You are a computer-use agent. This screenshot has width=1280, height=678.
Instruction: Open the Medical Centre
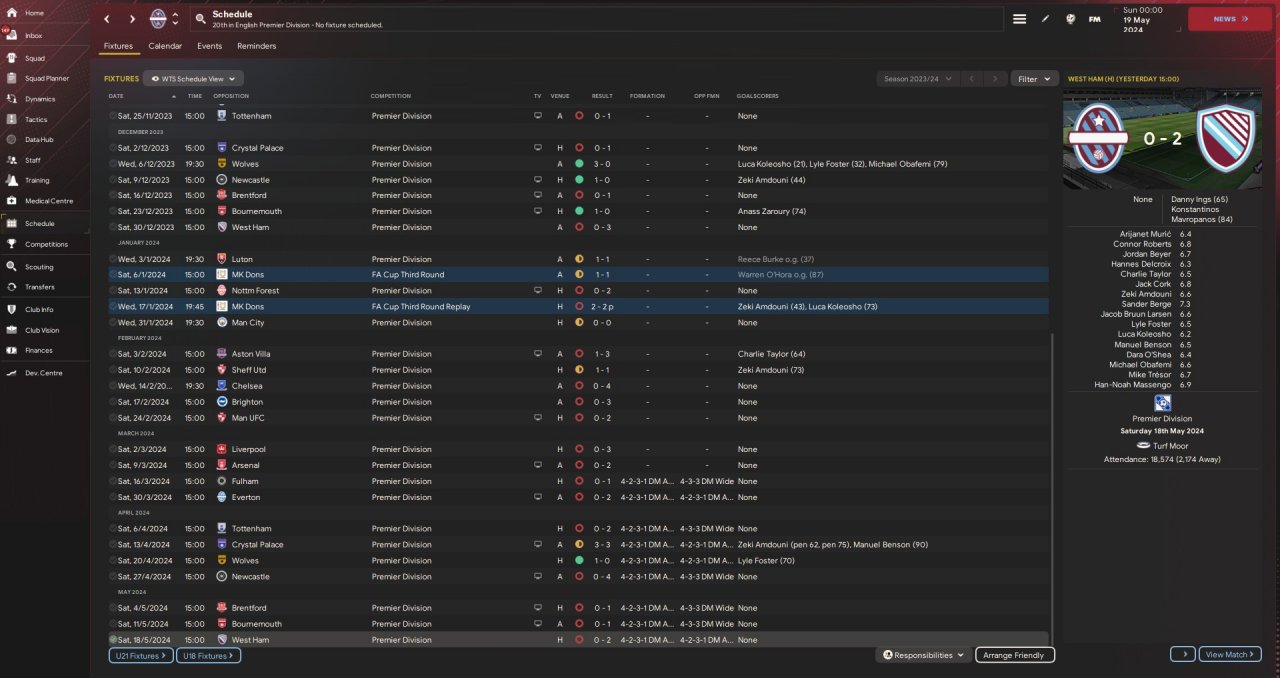click(48, 201)
